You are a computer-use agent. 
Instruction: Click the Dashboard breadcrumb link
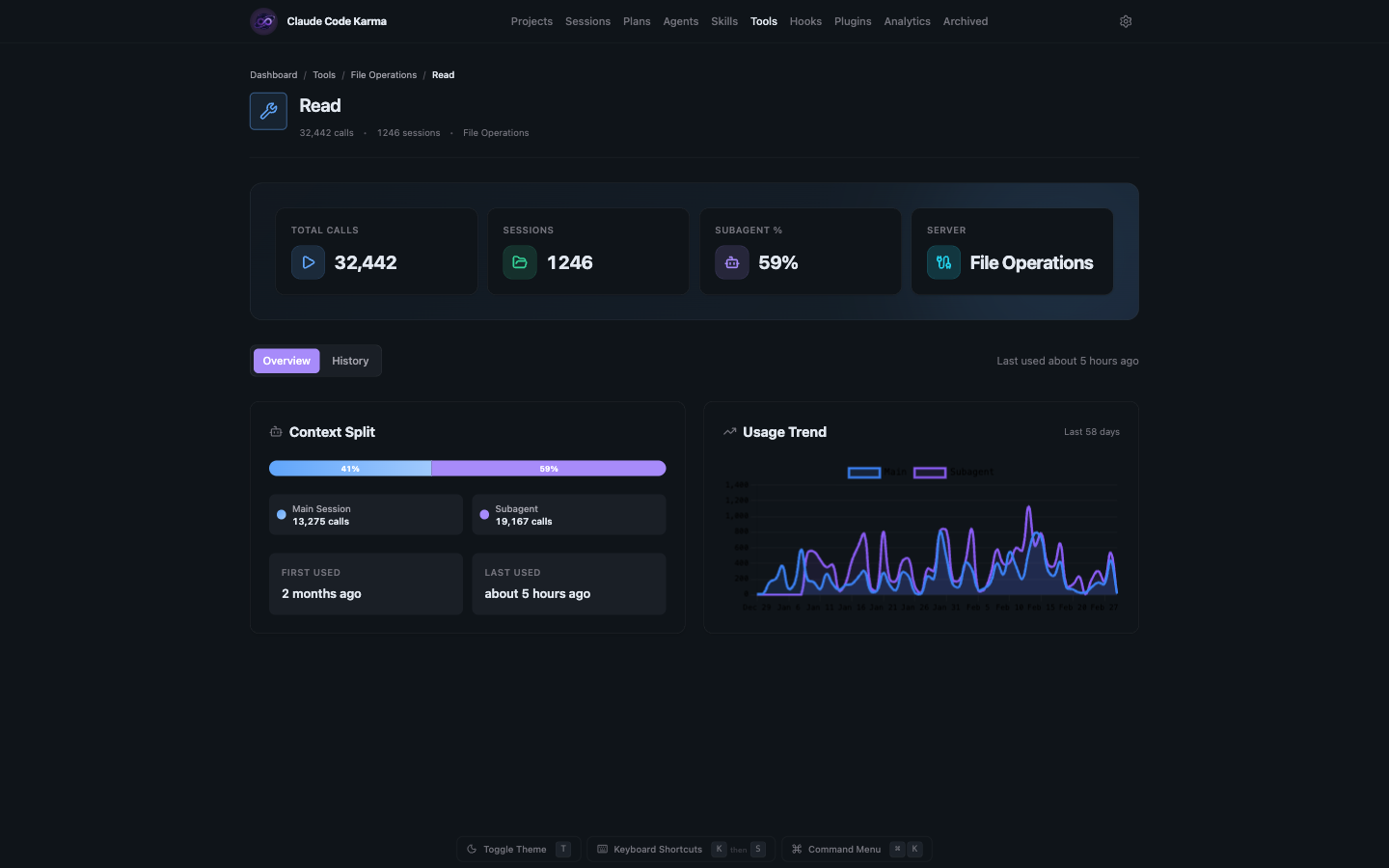(274, 75)
